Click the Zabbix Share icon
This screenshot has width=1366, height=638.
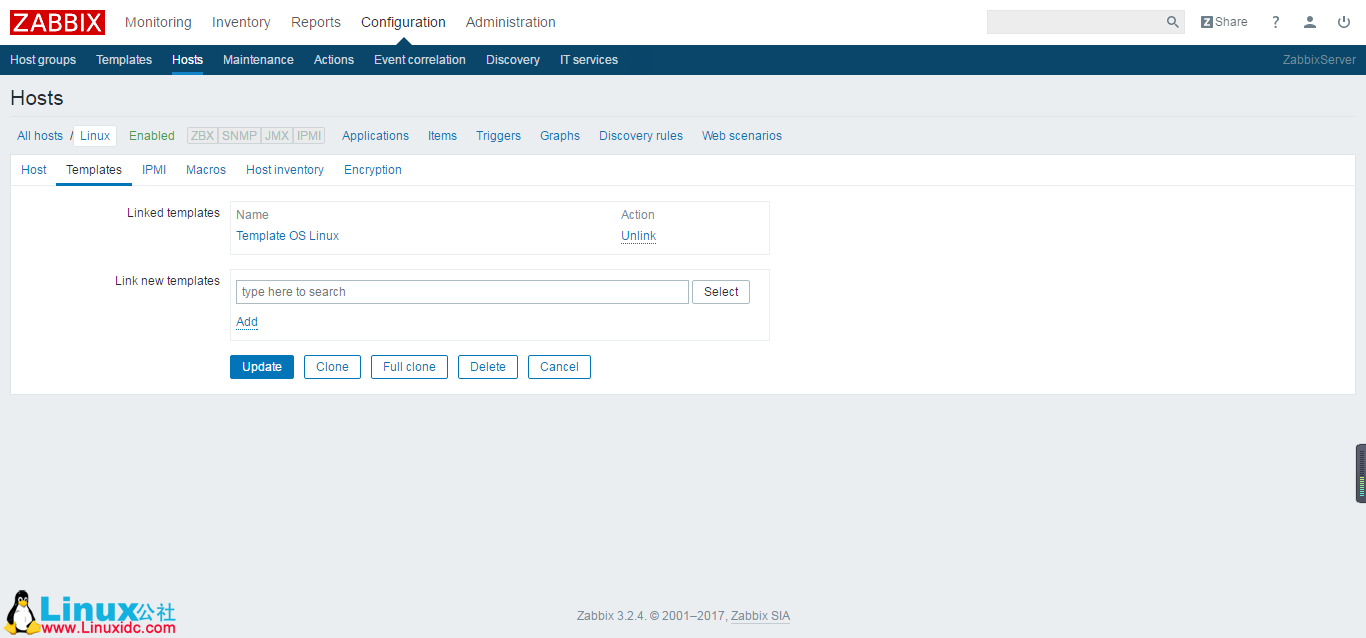1222,21
